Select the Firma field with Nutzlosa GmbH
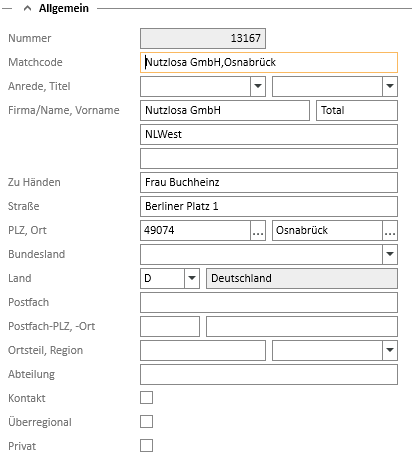Viewport: 412px width, 472px height. [x=225, y=110]
